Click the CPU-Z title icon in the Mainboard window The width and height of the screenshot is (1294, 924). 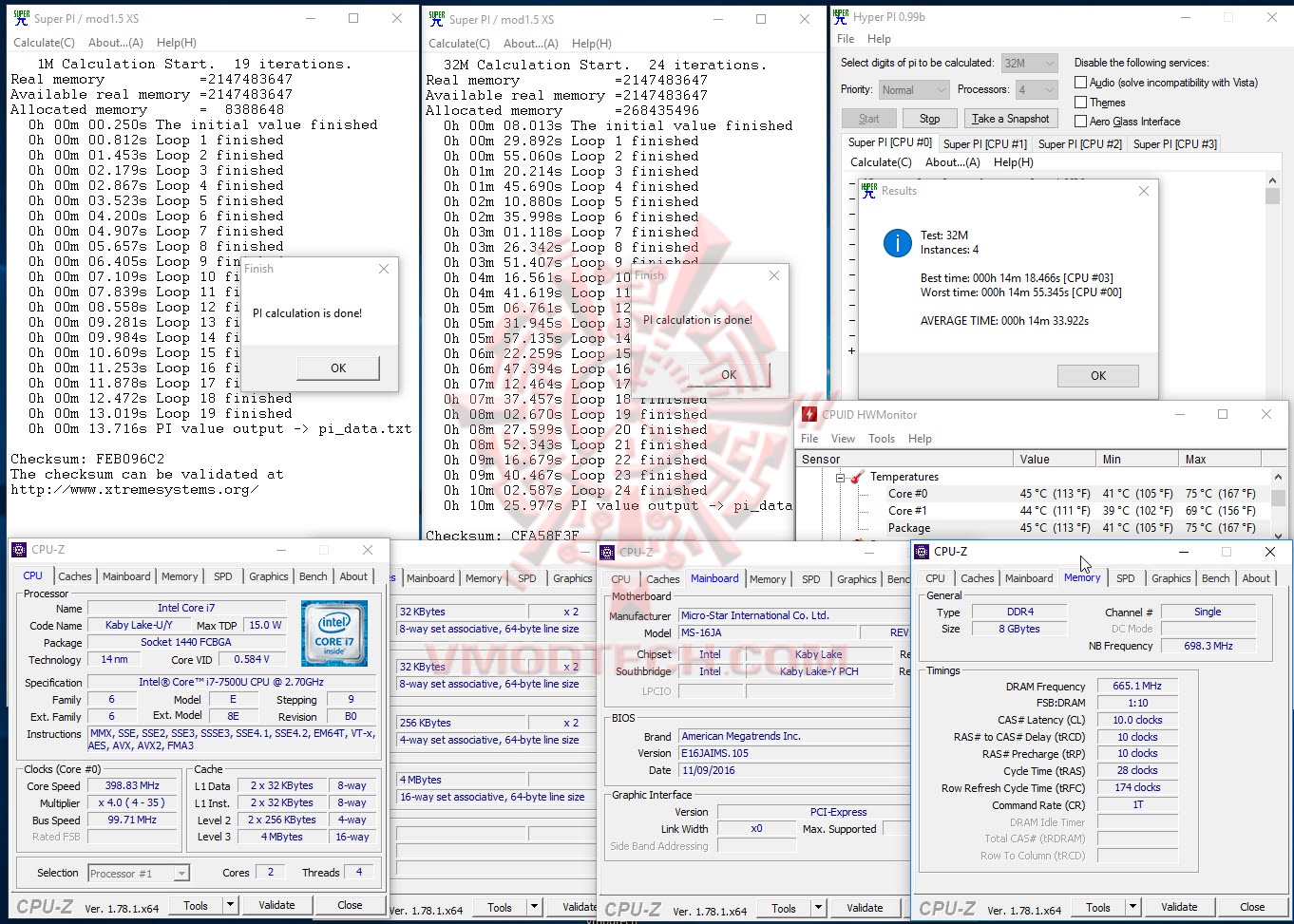click(607, 552)
